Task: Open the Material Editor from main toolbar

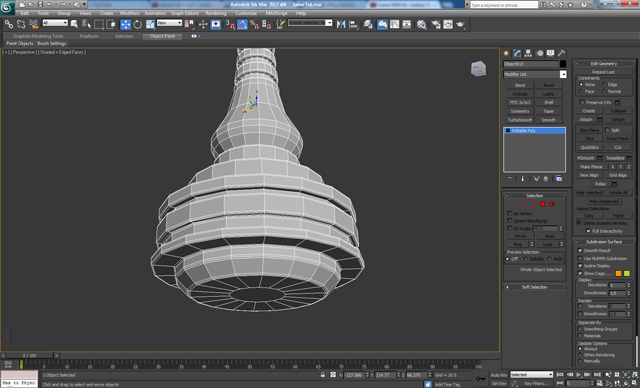Action: [421, 24]
